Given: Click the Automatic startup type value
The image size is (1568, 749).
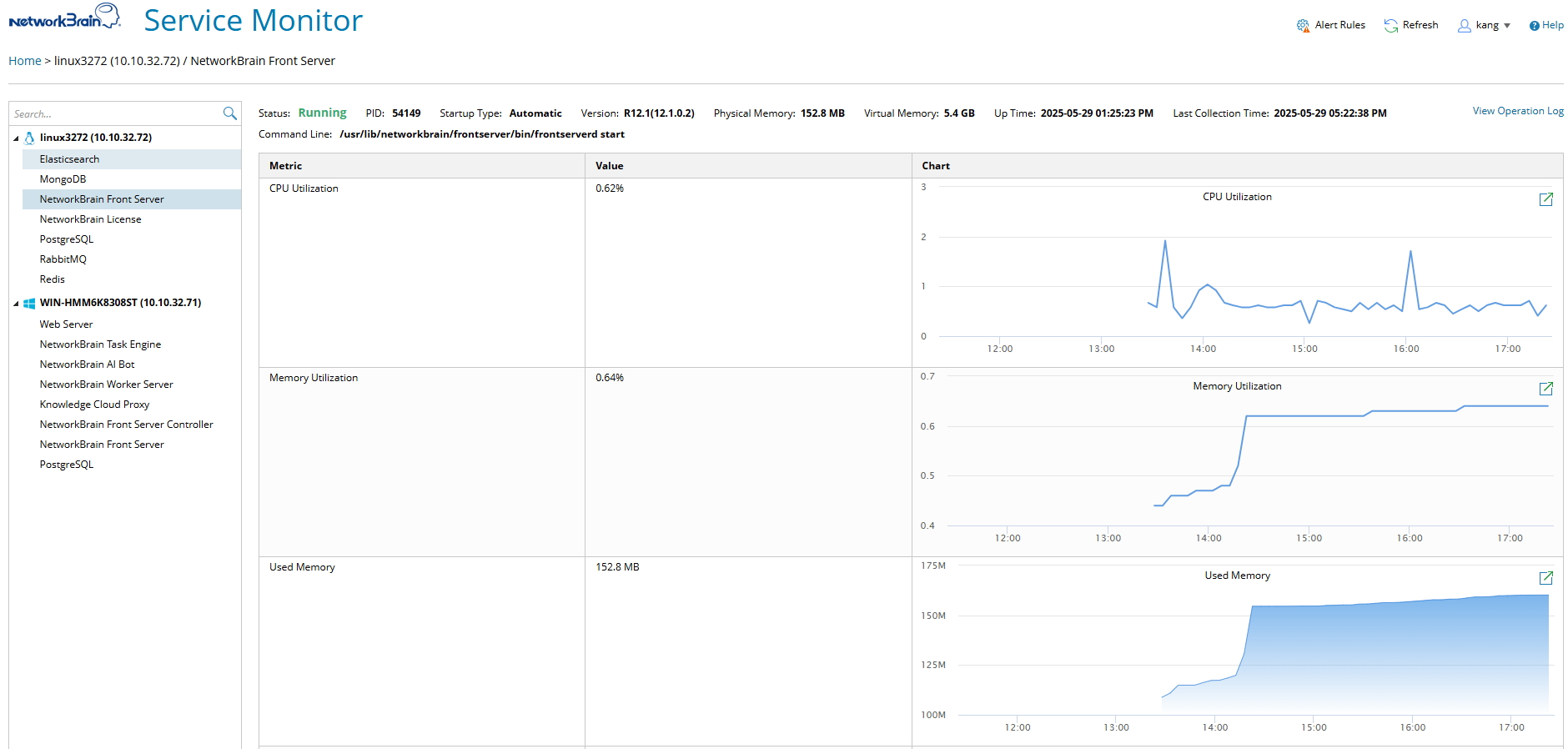Looking at the screenshot, I should click(x=535, y=113).
